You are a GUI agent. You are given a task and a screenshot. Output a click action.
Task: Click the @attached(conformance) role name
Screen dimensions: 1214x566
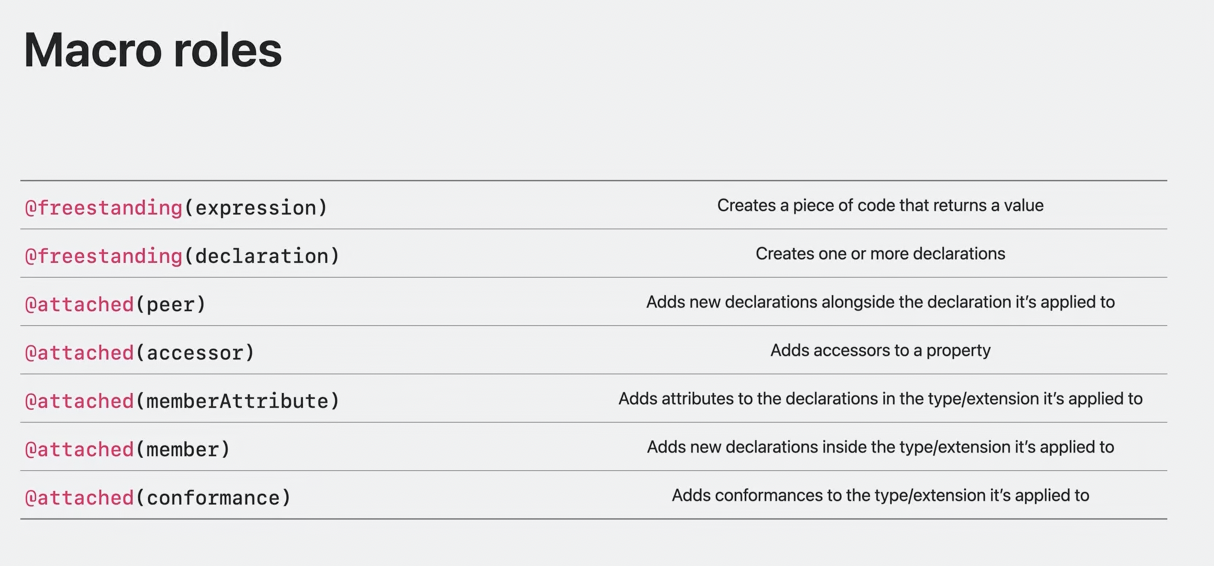click(x=158, y=498)
